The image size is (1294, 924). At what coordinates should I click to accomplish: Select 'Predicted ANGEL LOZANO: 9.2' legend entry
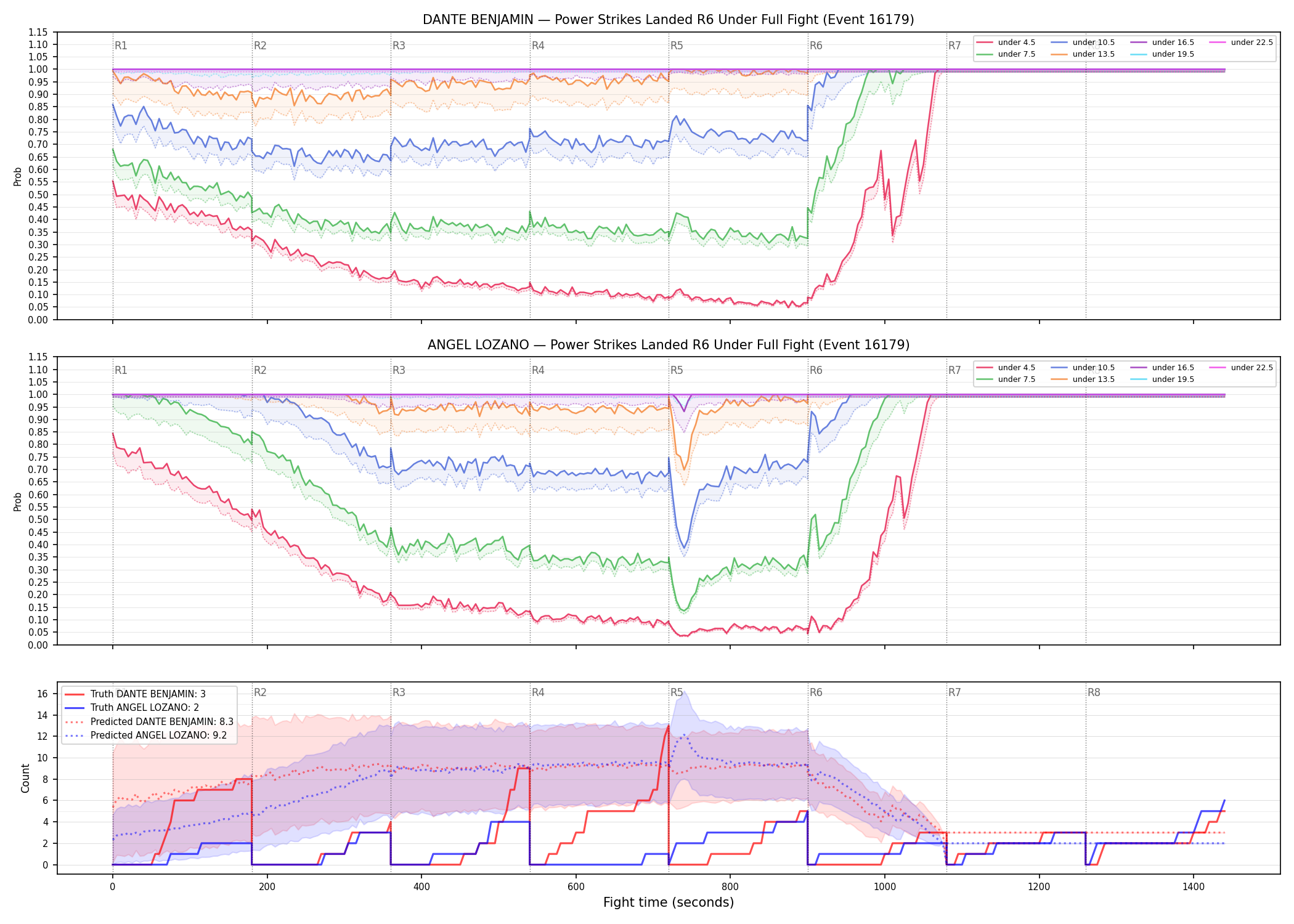click(146, 736)
